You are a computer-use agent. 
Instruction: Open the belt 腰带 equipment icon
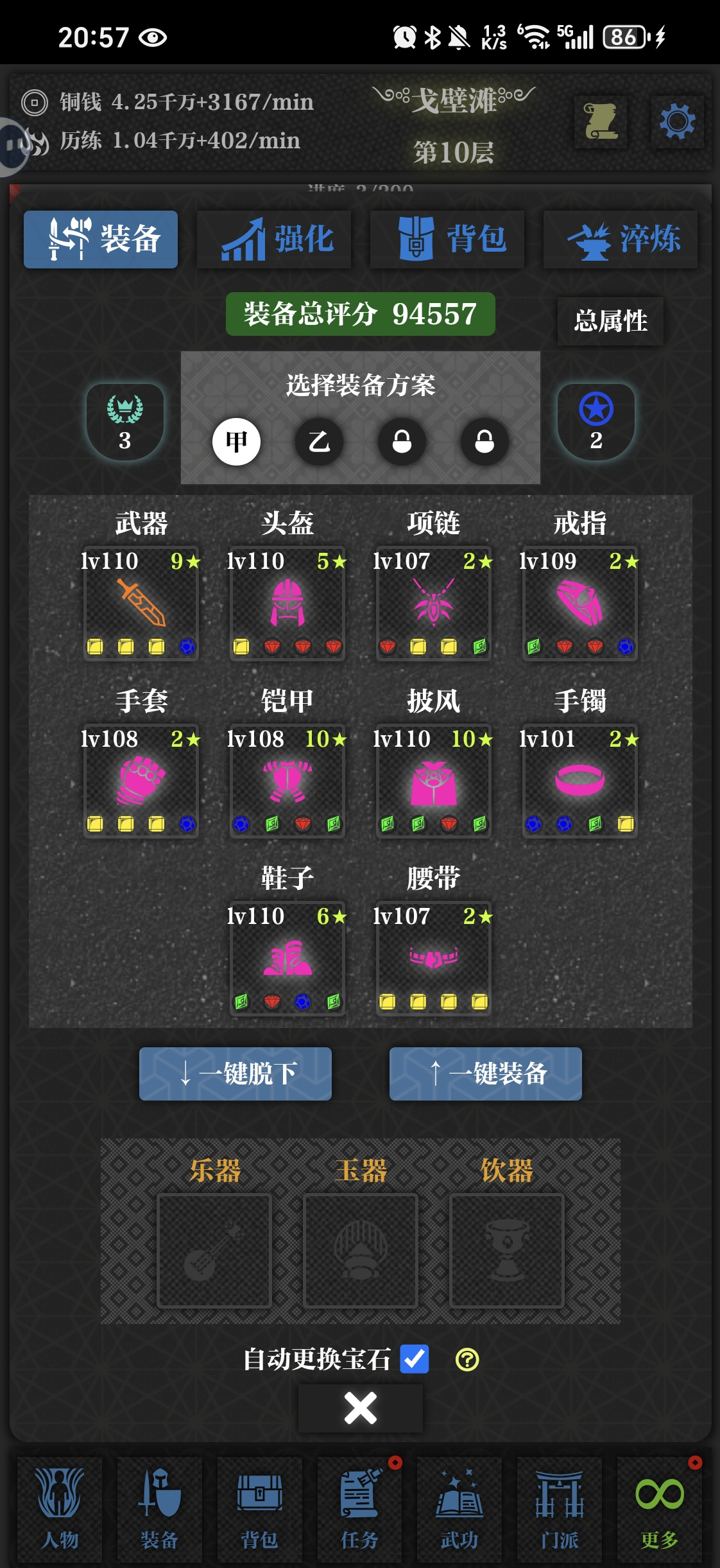[434, 958]
